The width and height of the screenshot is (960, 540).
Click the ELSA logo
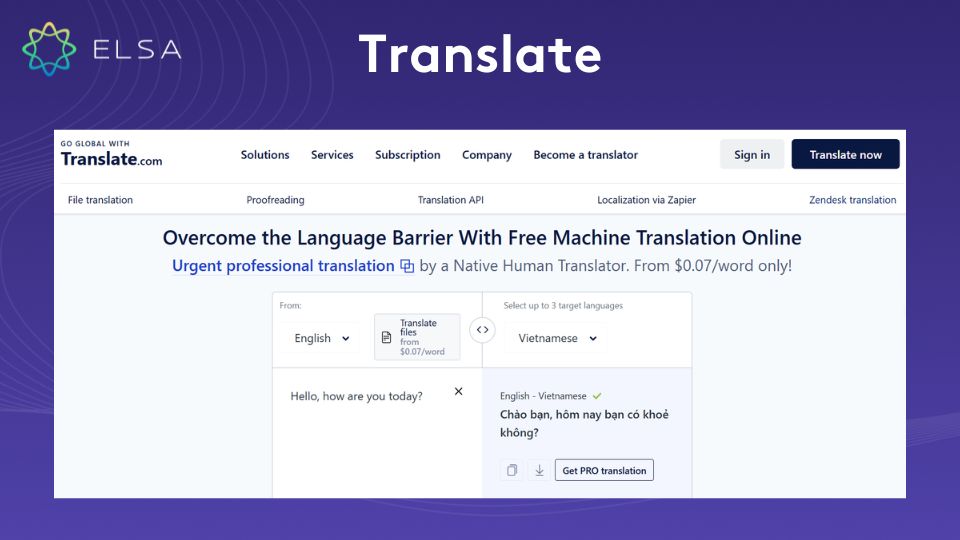pyautogui.click(x=102, y=49)
